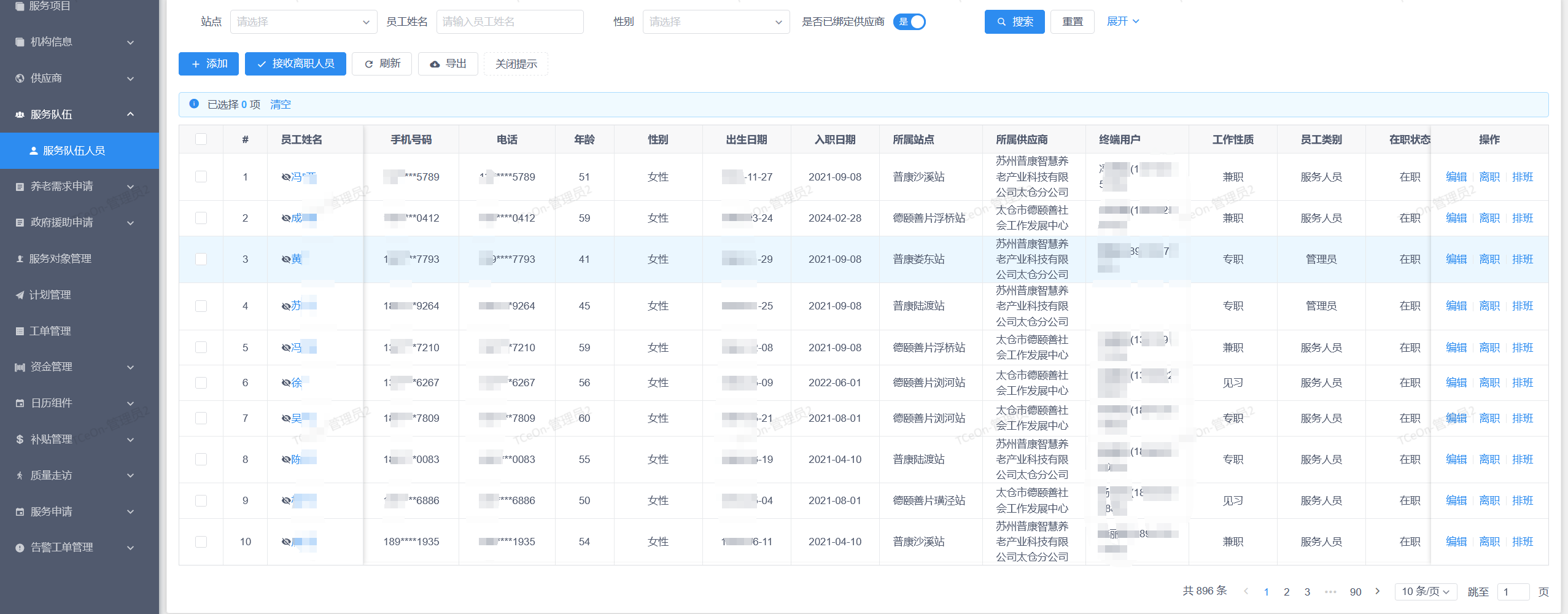Viewport: 1568px width, 614px height.
Task: Click 编辑 link for row 4
Action: pyautogui.click(x=1456, y=306)
